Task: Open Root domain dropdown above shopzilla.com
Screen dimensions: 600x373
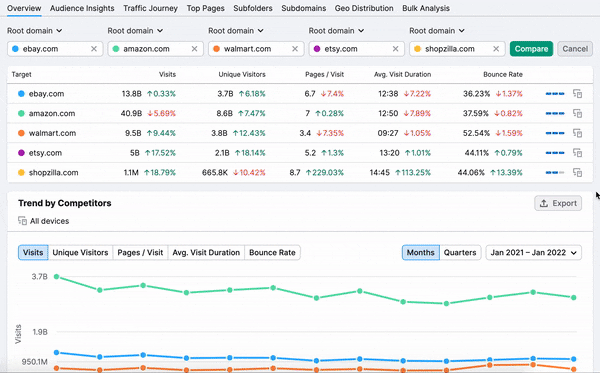Action: pos(437,31)
